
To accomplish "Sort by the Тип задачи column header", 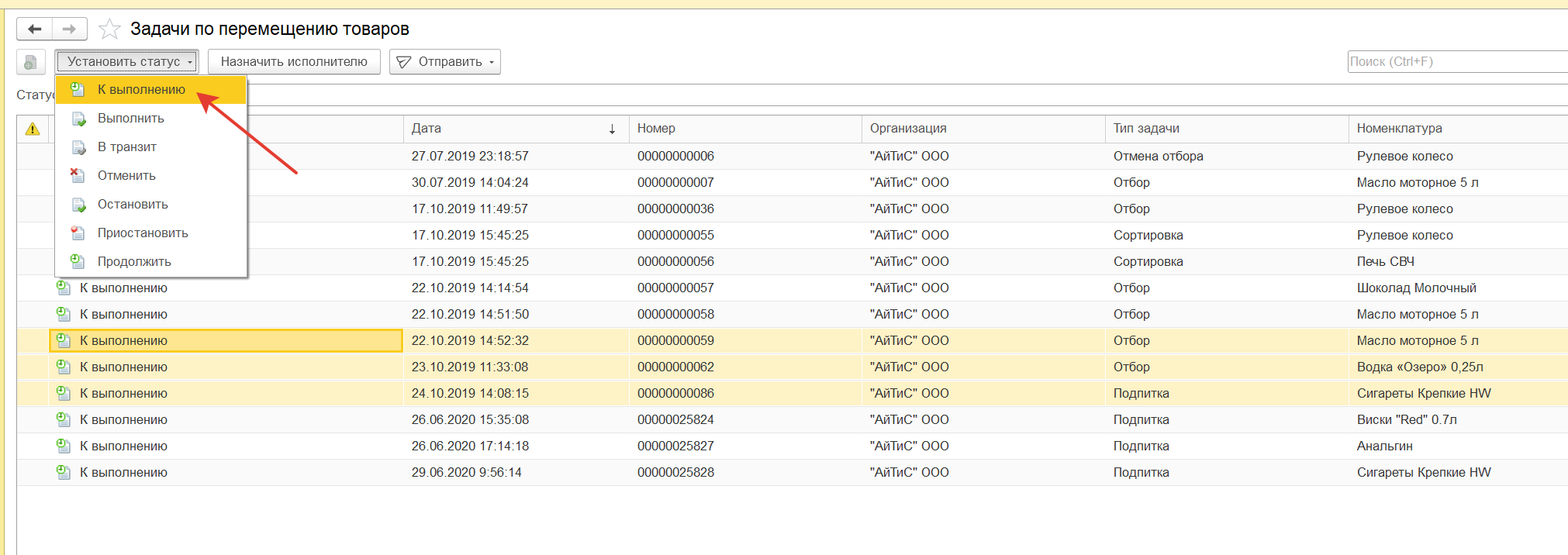I will click(1227, 129).
